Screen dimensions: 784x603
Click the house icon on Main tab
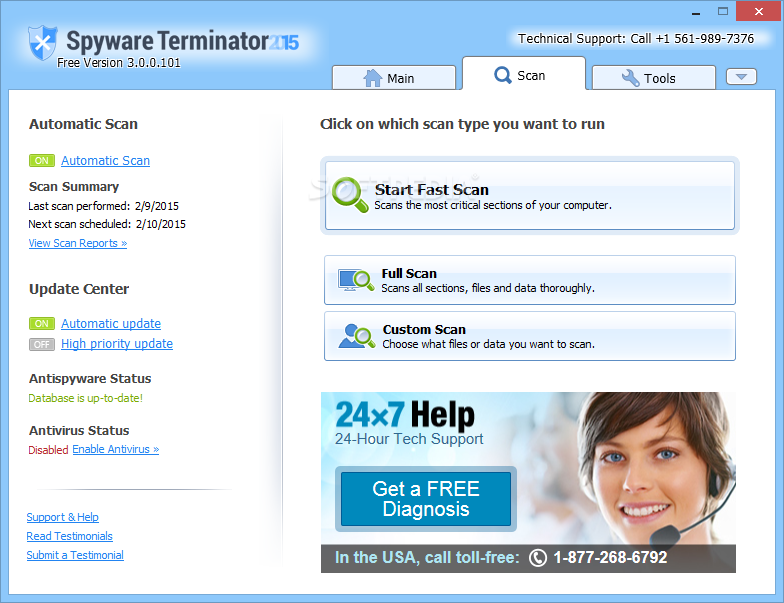[x=372, y=78]
